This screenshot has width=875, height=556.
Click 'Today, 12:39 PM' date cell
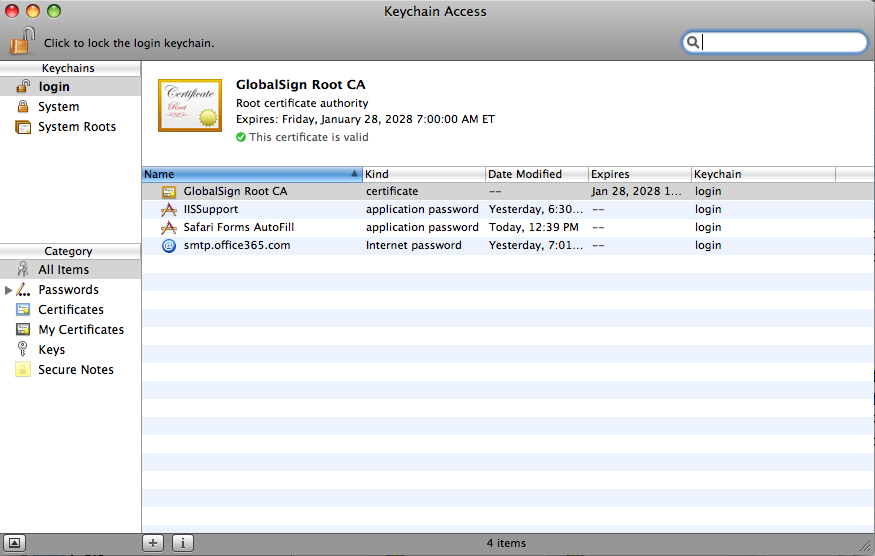[533, 227]
